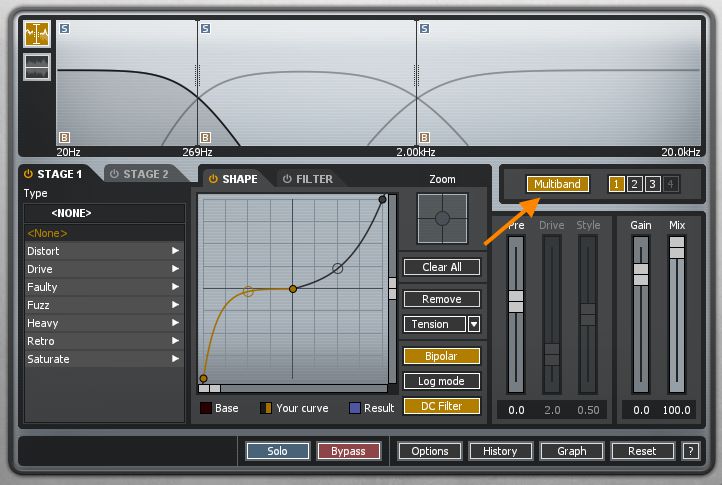Choose the <None> type entry

[x=104, y=233]
